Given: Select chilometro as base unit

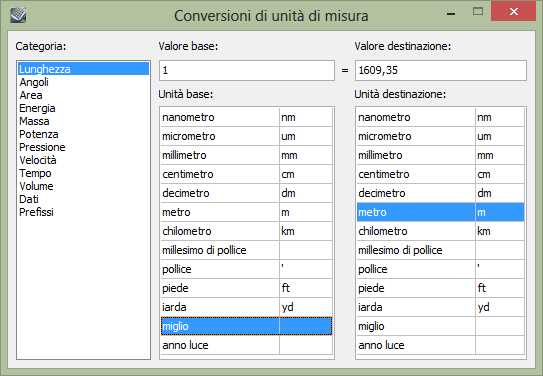Looking at the screenshot, I should pyautogui.click(x=246, y=231).
